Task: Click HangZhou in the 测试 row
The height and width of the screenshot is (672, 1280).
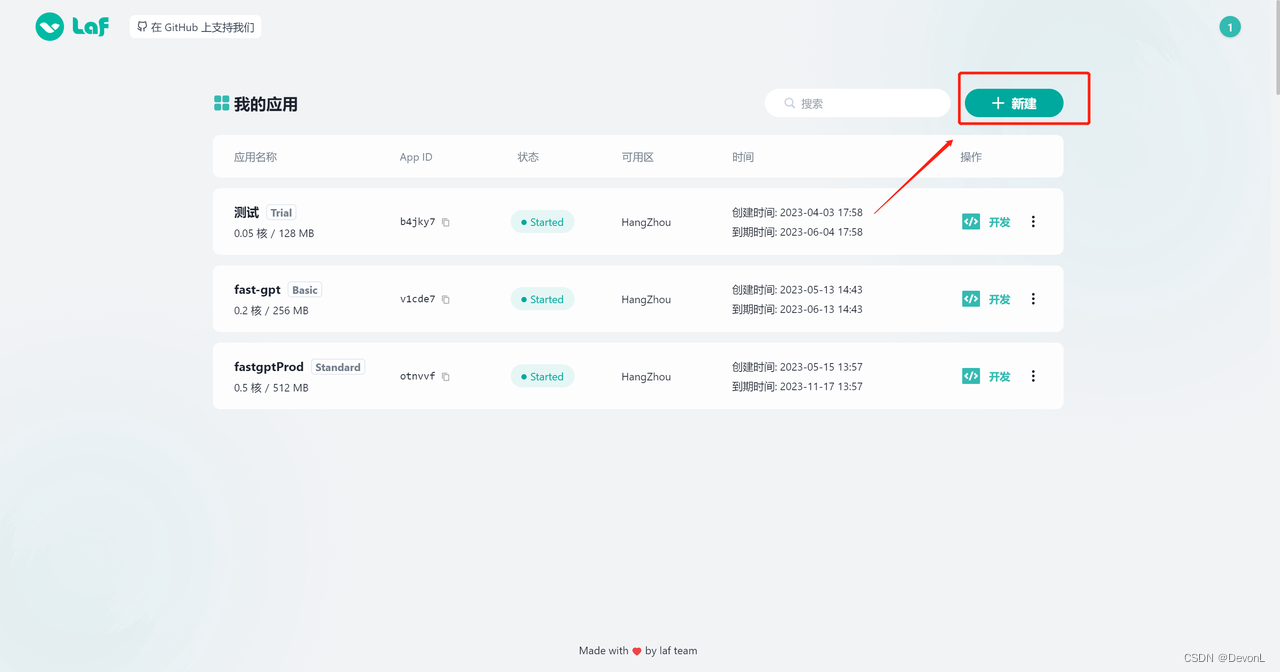Action: tap(646, 222)
